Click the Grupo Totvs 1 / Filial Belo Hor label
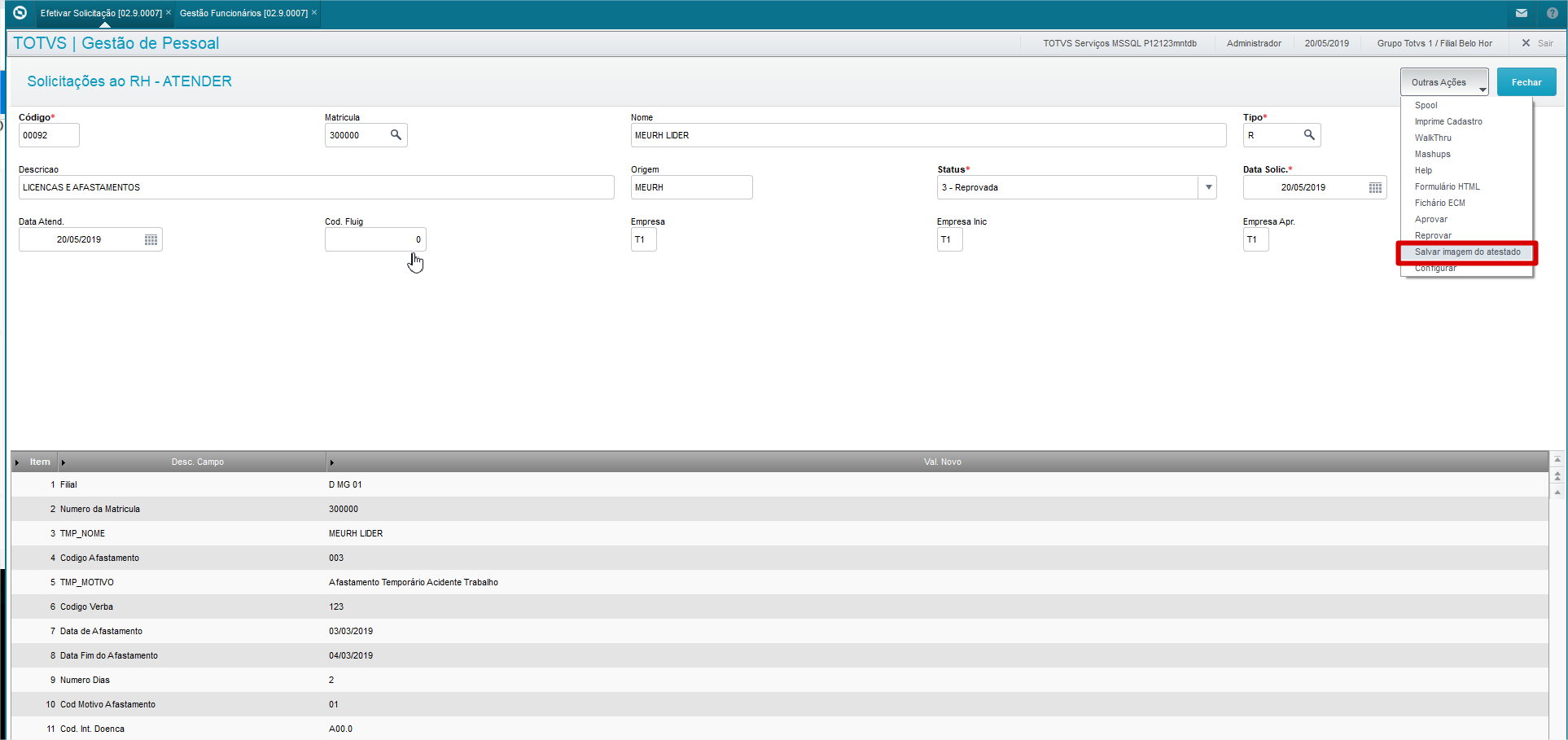 [x=1434, y=43]
